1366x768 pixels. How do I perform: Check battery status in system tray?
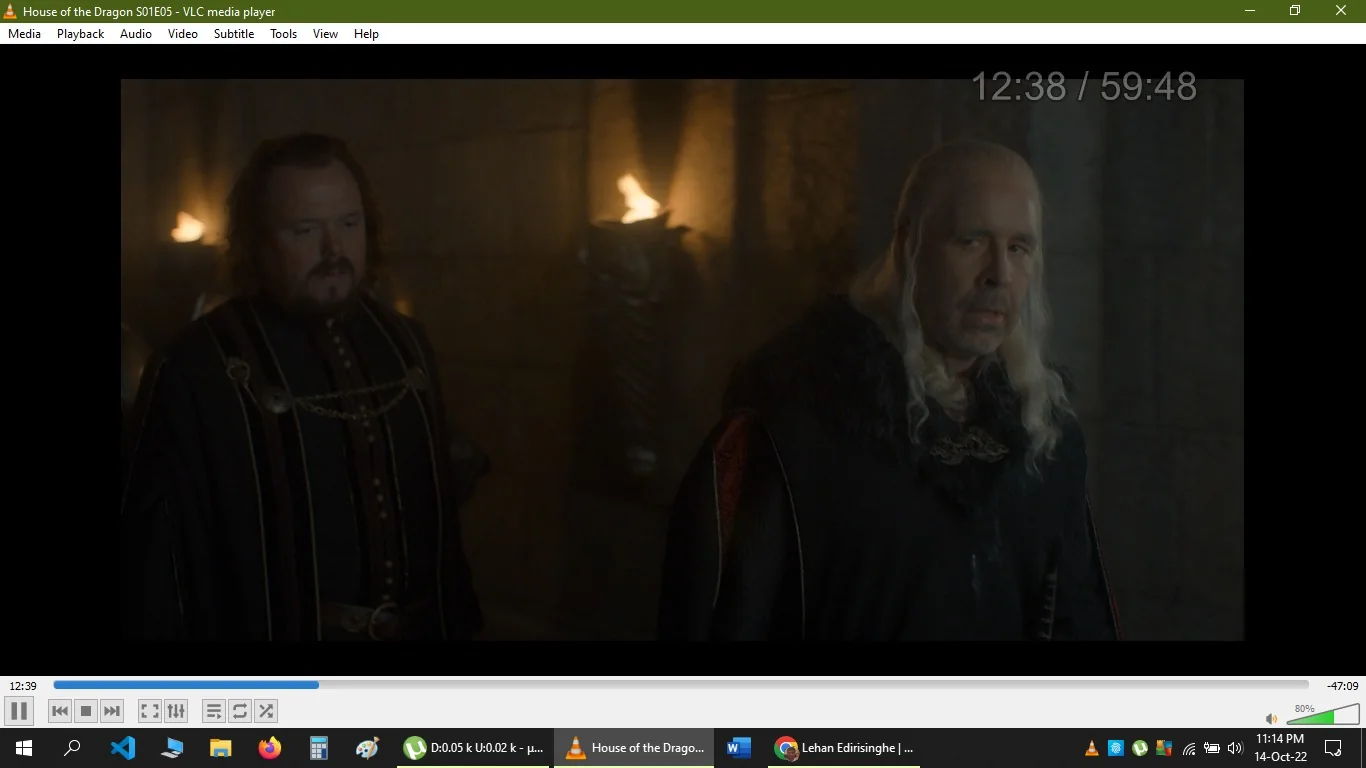point(1212,748)
